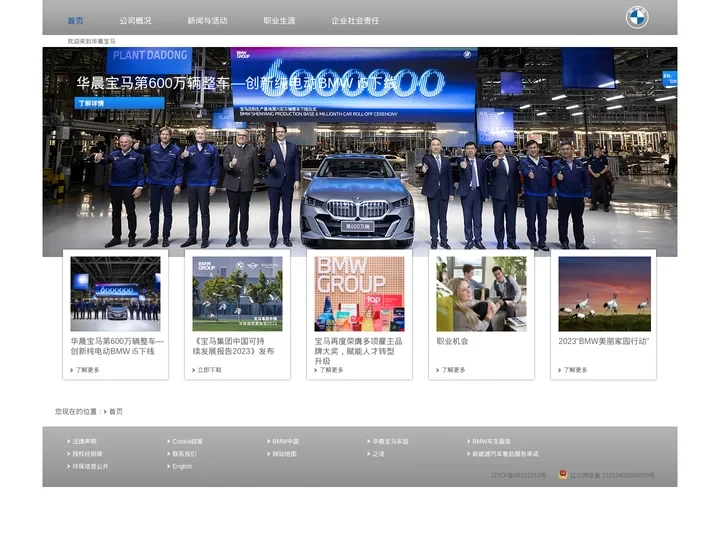Click 了解更多 under 职业机会 card
This screenshot has height=540, width=720.
click(451, 370)
